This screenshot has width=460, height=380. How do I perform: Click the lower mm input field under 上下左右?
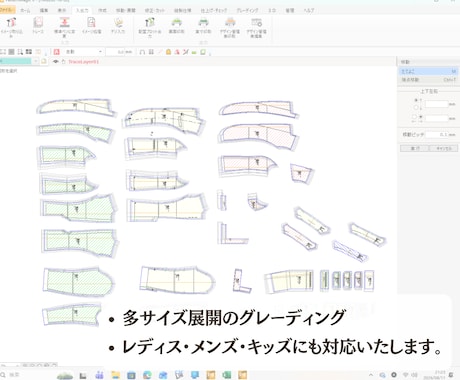point(436,118)
